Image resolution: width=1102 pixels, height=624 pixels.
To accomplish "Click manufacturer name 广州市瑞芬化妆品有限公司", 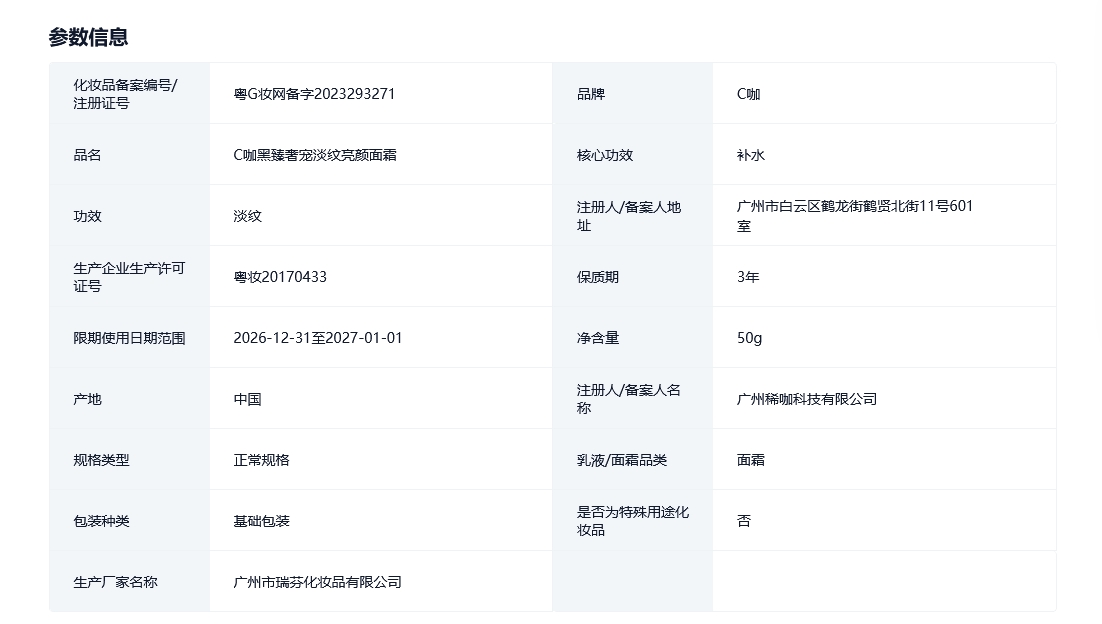I will 317,582.
